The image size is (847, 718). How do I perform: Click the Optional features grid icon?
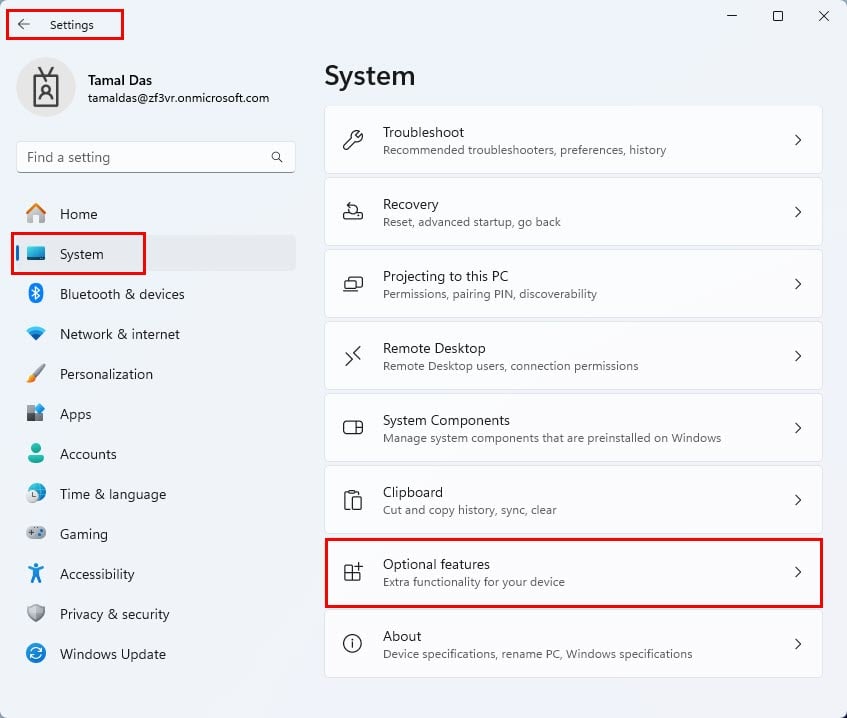coord(352,572)
